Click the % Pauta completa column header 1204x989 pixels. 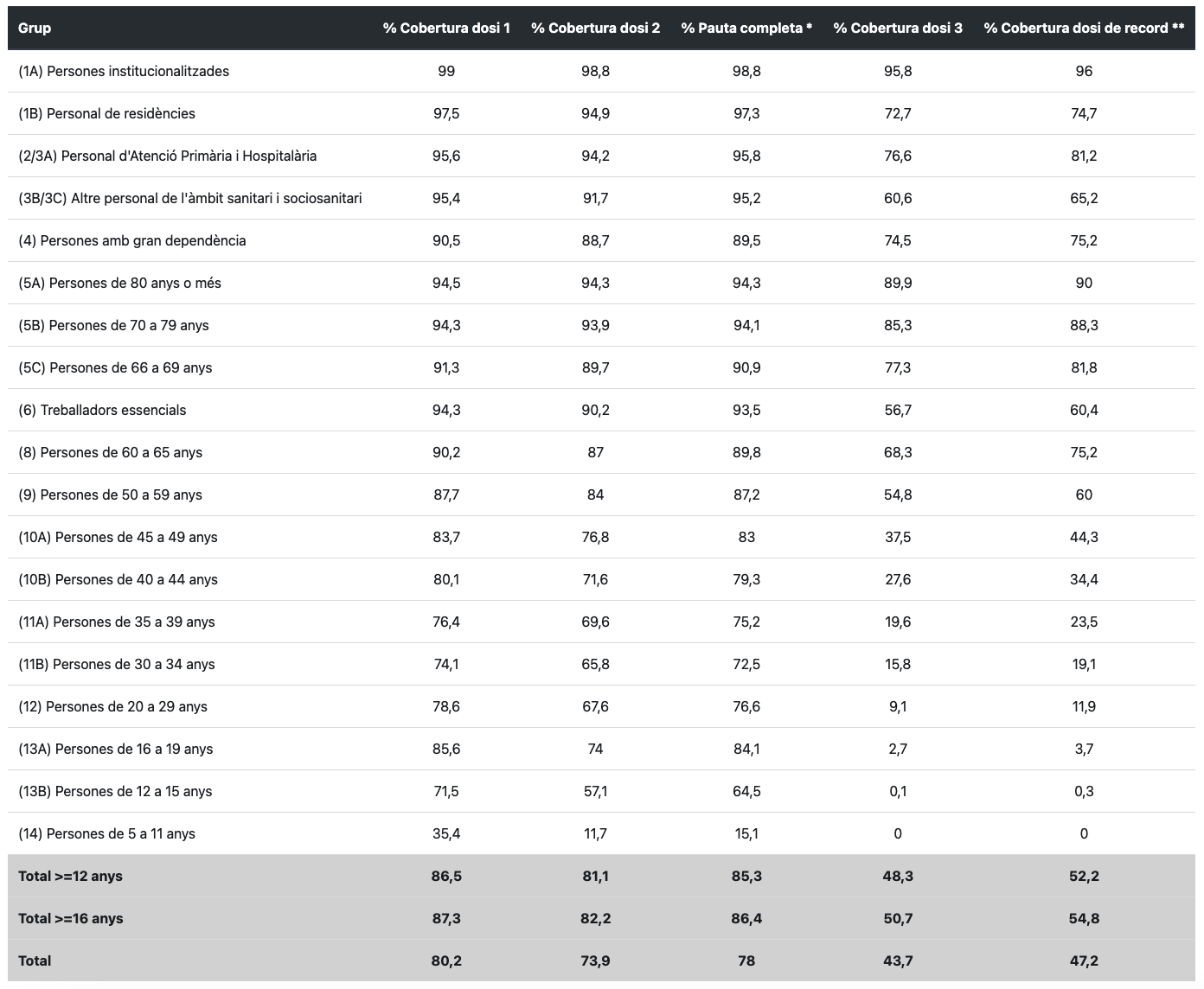(x=746, y=29)
